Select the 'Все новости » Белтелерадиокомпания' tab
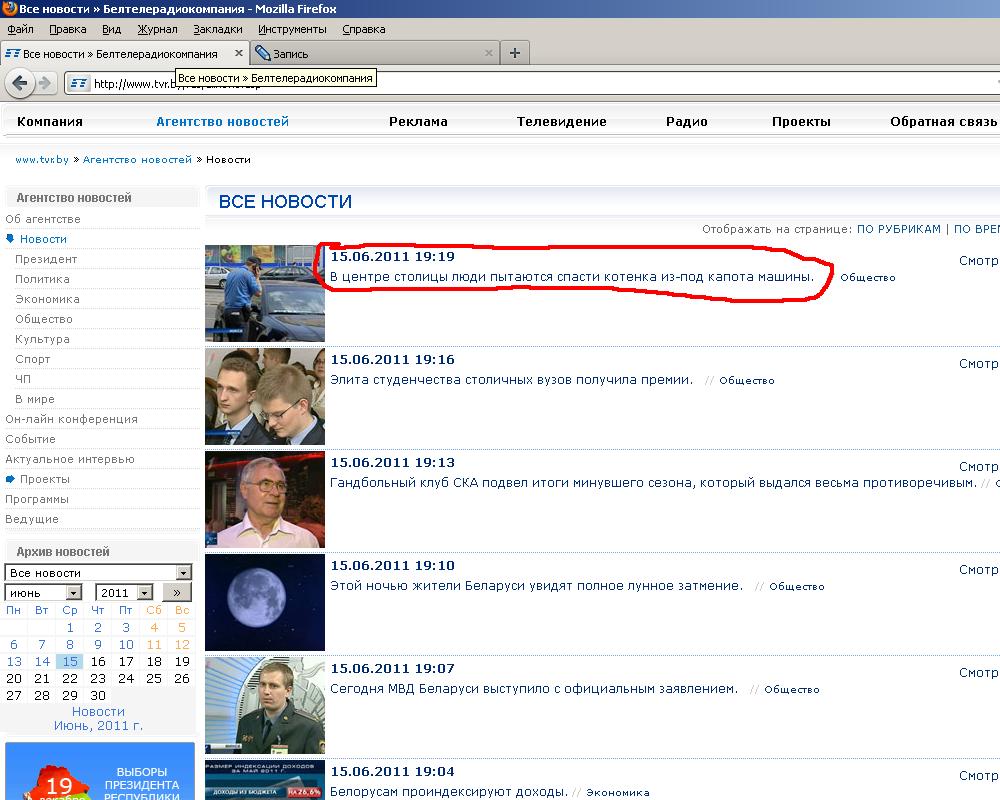1000x800 pixels. (x=124, y=54)
